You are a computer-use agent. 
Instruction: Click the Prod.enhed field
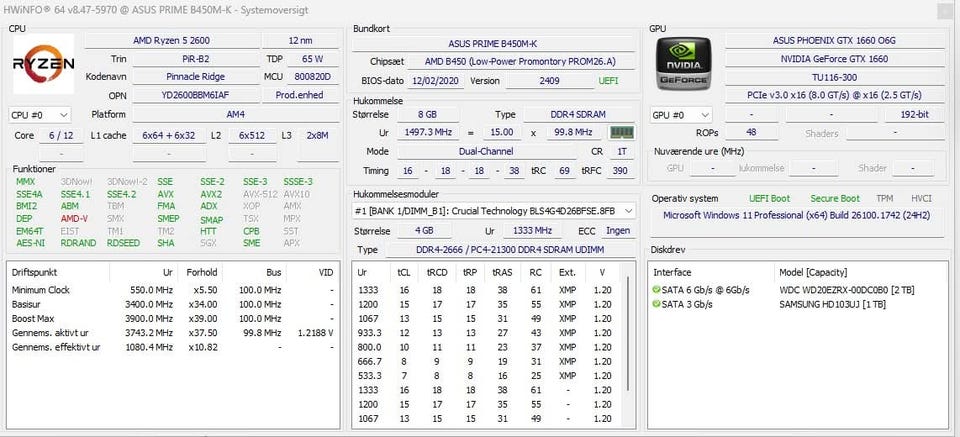click(300, 95)
